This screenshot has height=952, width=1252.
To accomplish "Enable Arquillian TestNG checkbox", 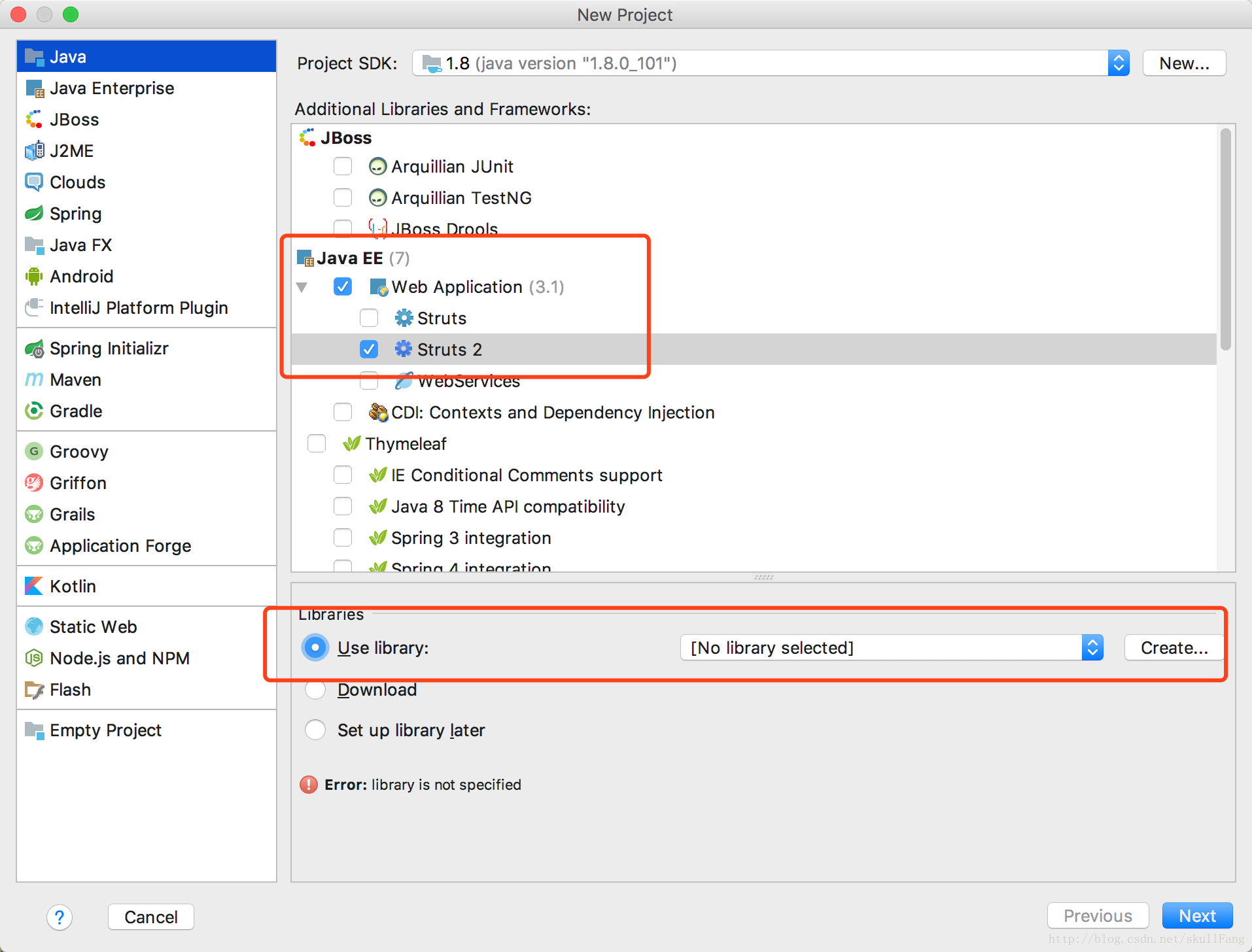I will coord(343,197).
